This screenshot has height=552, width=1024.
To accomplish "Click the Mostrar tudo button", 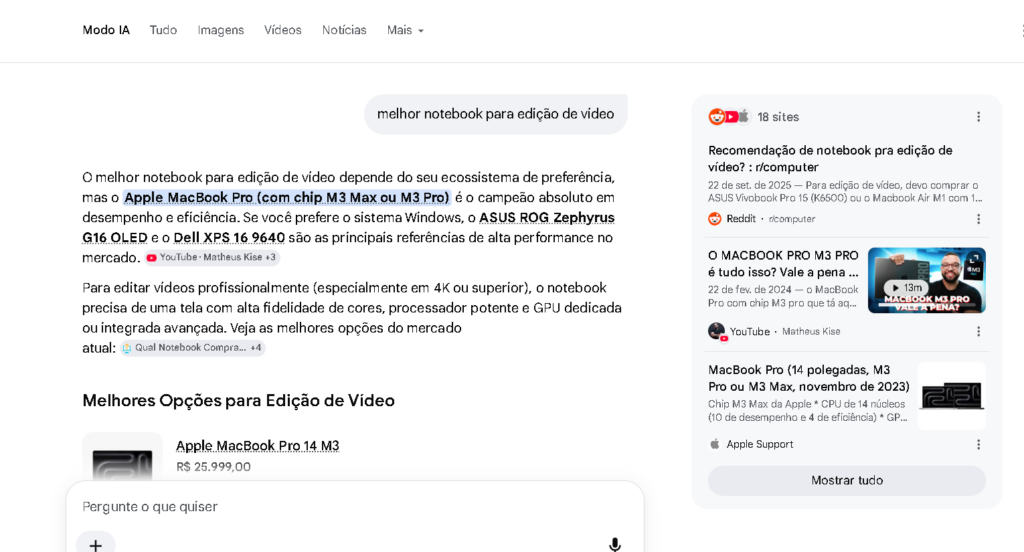I will [x=847, y=480].
